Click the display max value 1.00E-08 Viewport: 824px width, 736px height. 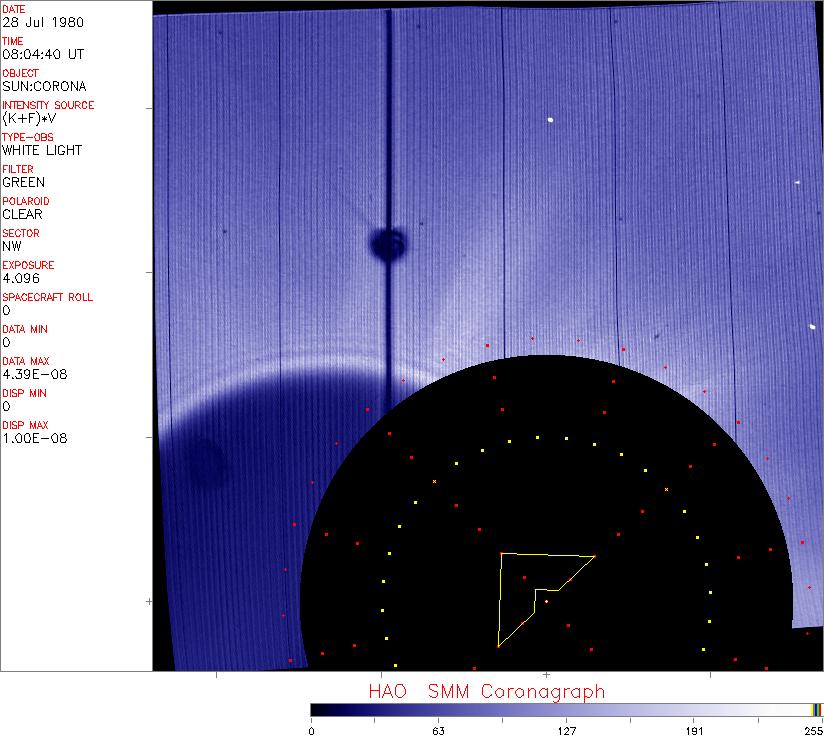pos(35,439)
